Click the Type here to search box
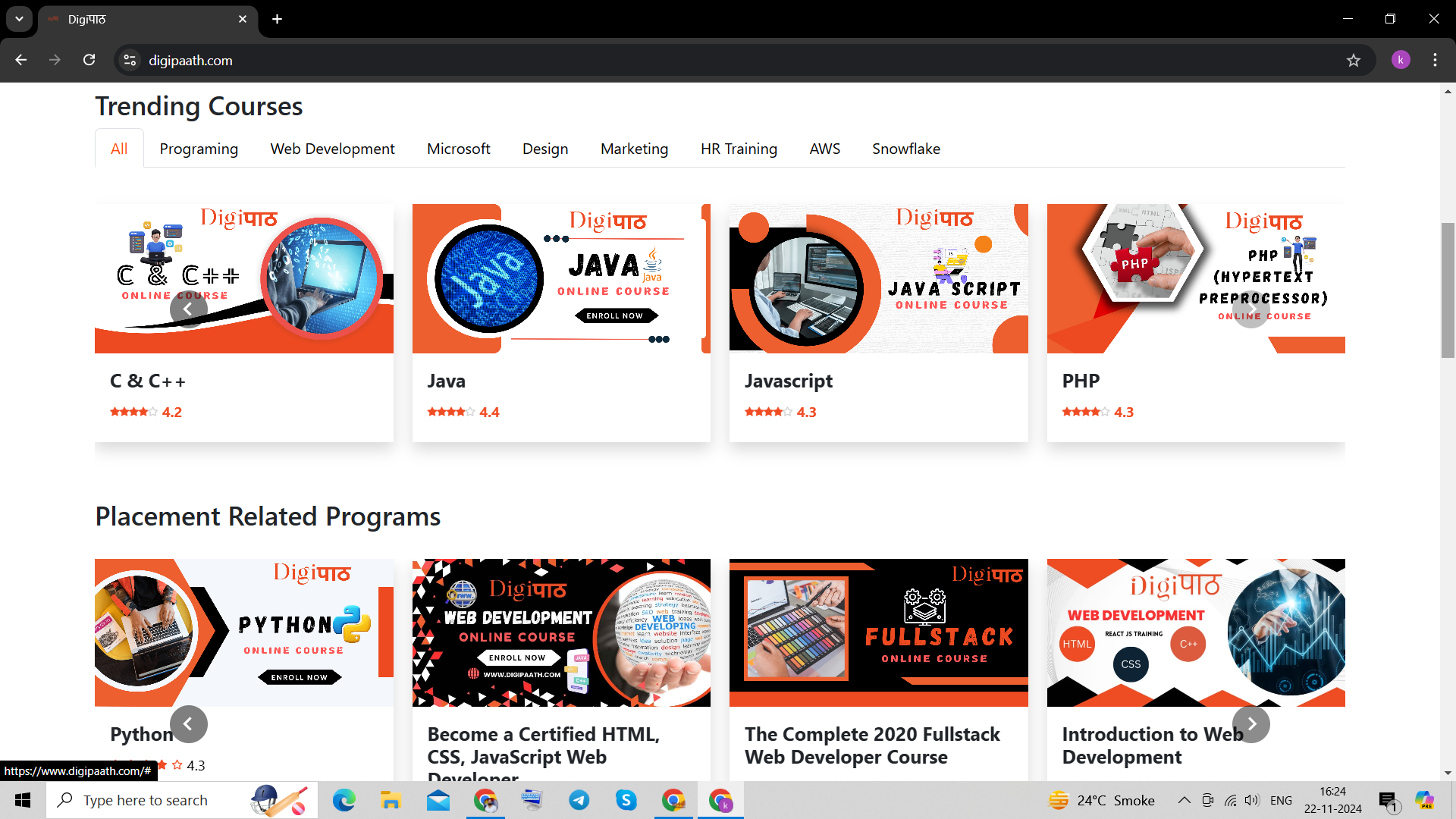 pos(182,800)
